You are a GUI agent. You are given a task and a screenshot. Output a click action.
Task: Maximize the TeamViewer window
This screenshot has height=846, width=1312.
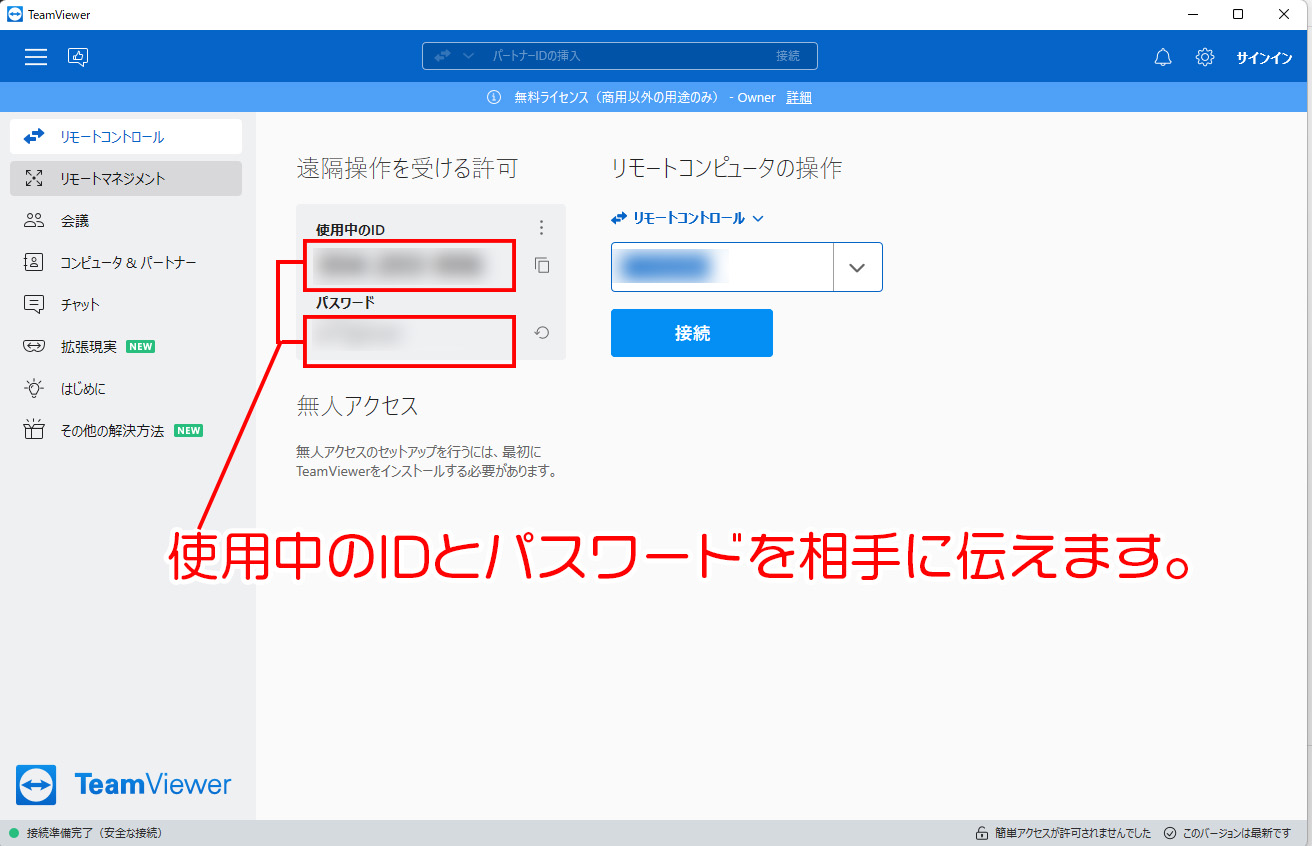click(1238, 14)
